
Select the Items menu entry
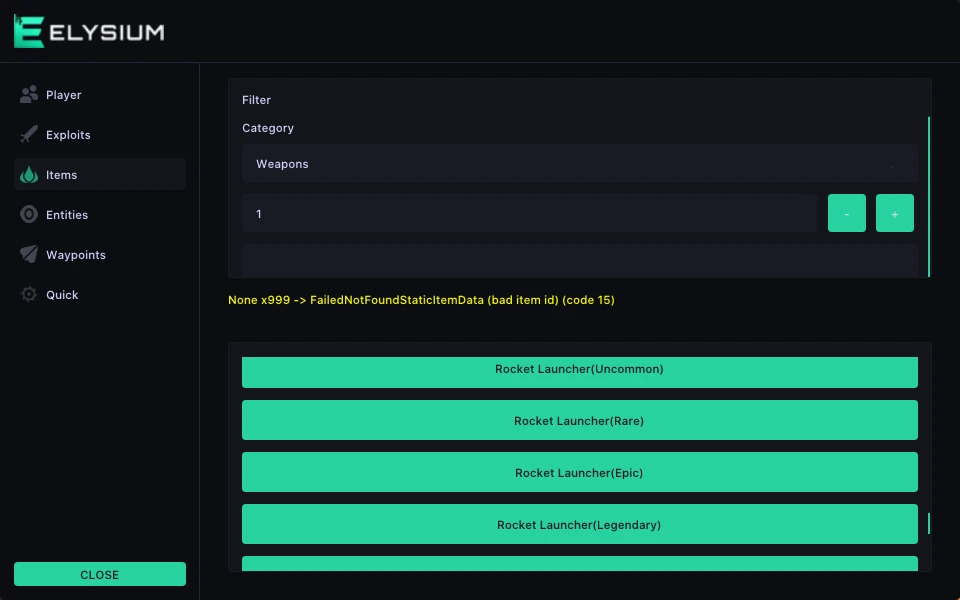click(x=100, y=174)
